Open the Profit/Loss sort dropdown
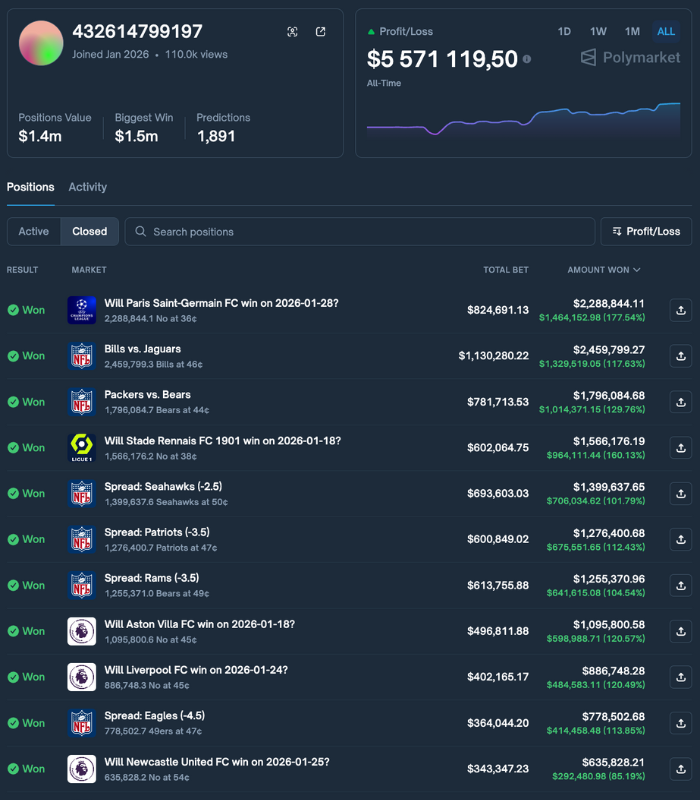Screen dimensions: 700x800 [646, 232]
